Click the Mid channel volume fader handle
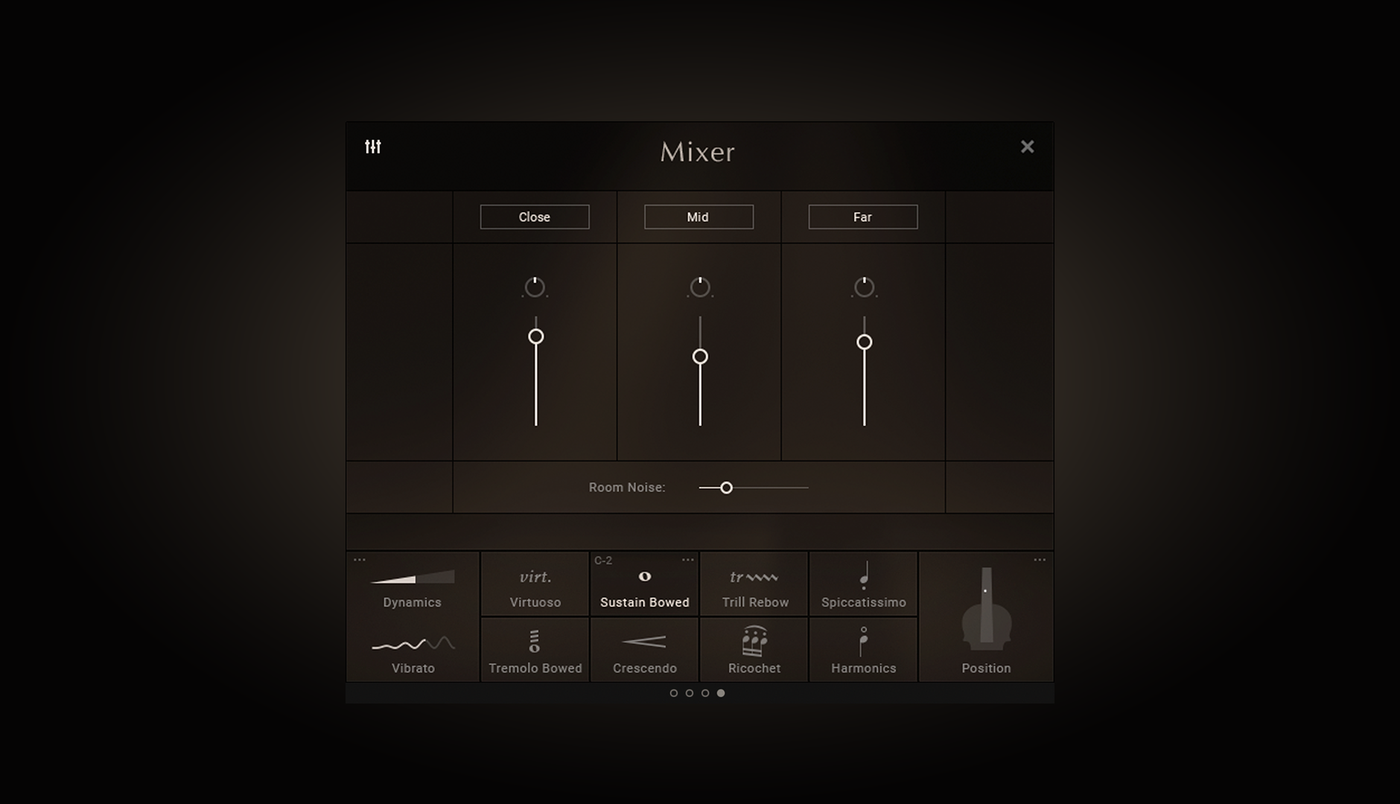The height and width of the screenshot is (804, 1400). tap(700, 357)
